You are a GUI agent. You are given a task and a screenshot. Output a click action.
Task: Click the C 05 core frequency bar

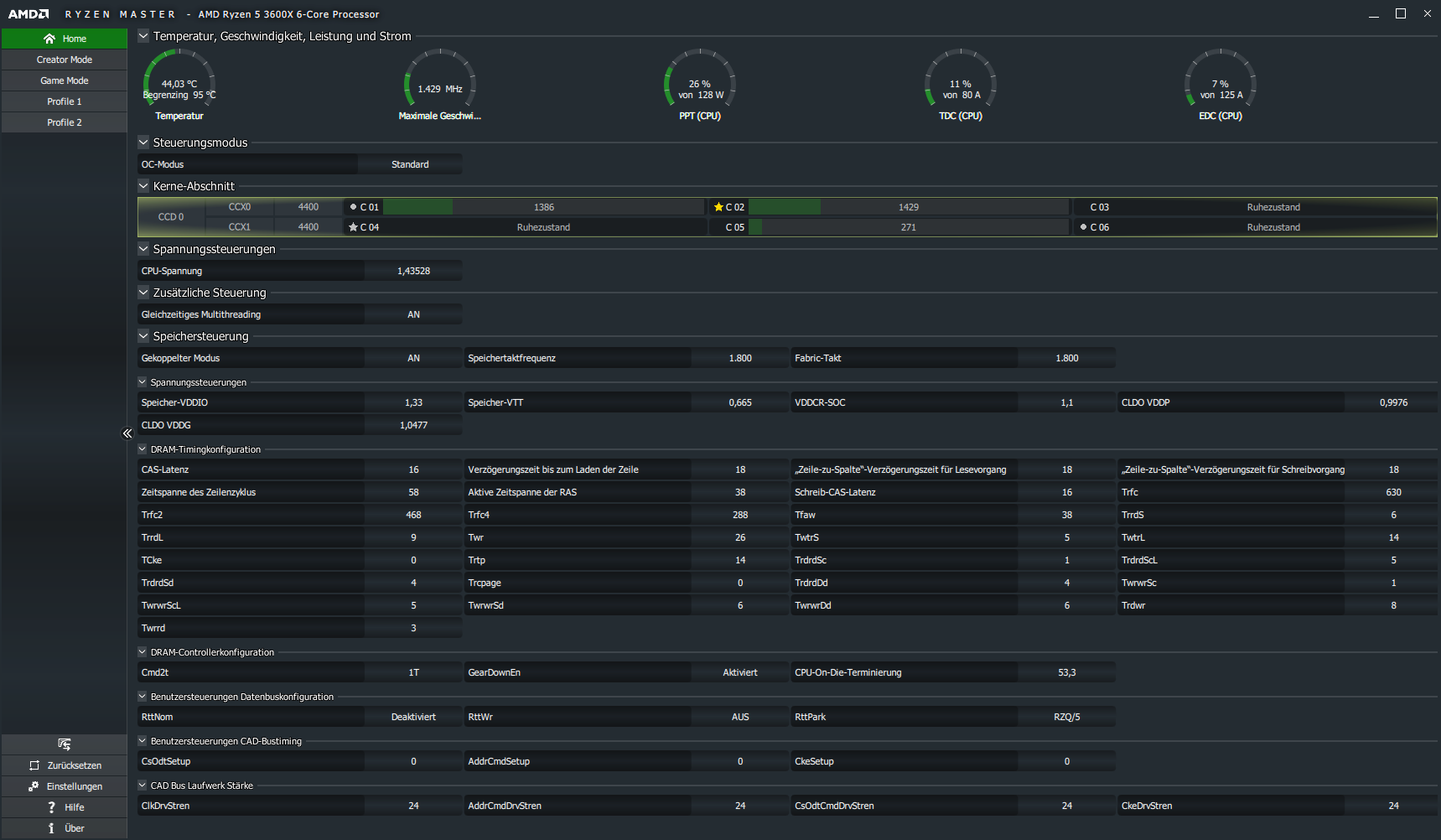[x=909, y=227]
